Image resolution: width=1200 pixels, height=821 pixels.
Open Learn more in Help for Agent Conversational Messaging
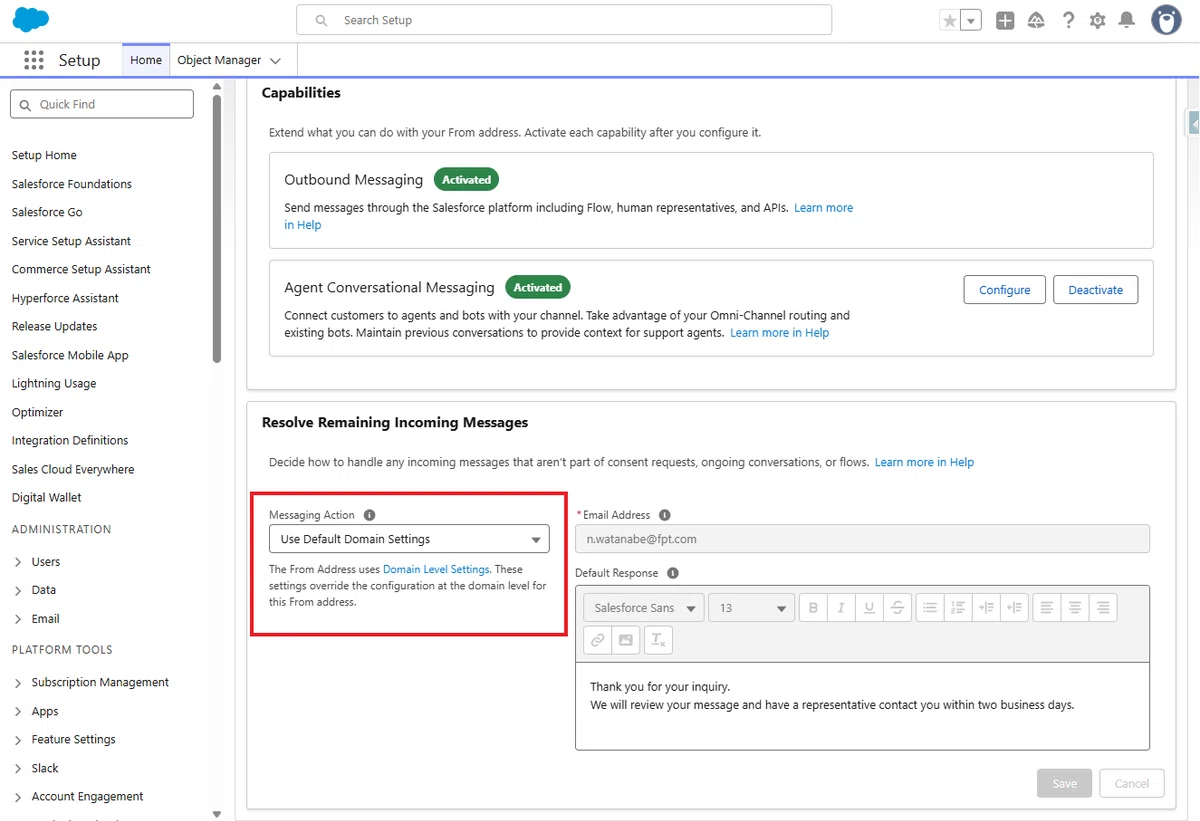click(779, 333)
